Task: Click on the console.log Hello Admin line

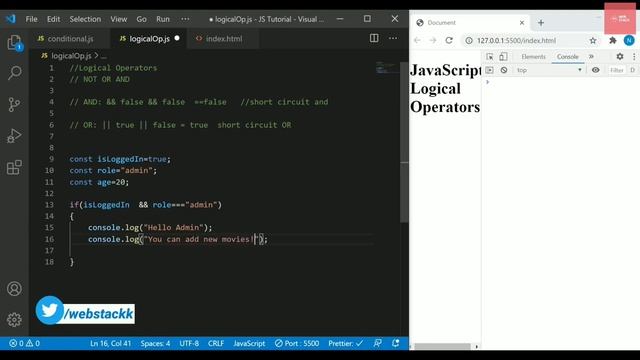Action: (x=150, y=227)
